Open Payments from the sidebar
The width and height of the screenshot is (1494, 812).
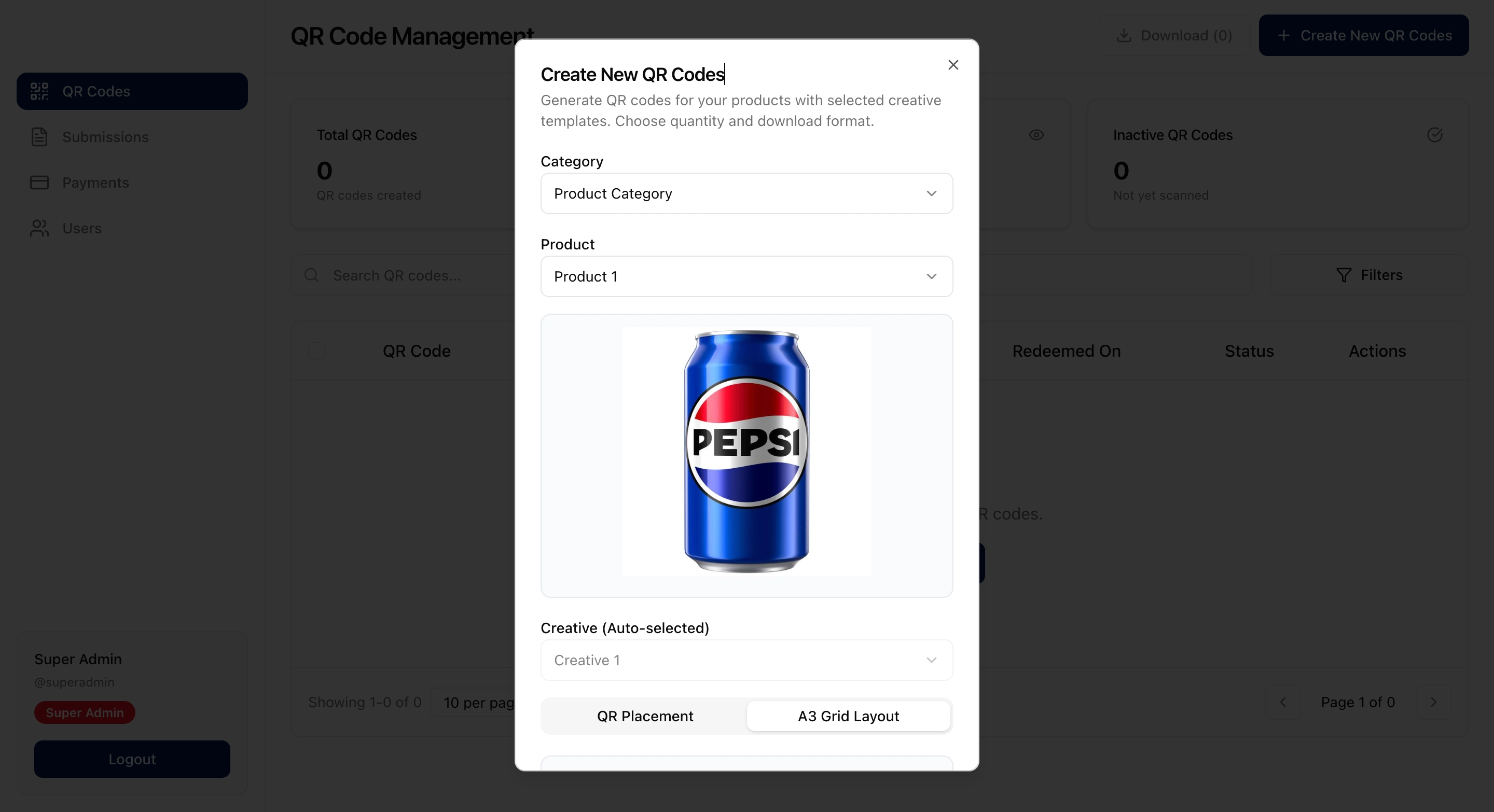39,183
